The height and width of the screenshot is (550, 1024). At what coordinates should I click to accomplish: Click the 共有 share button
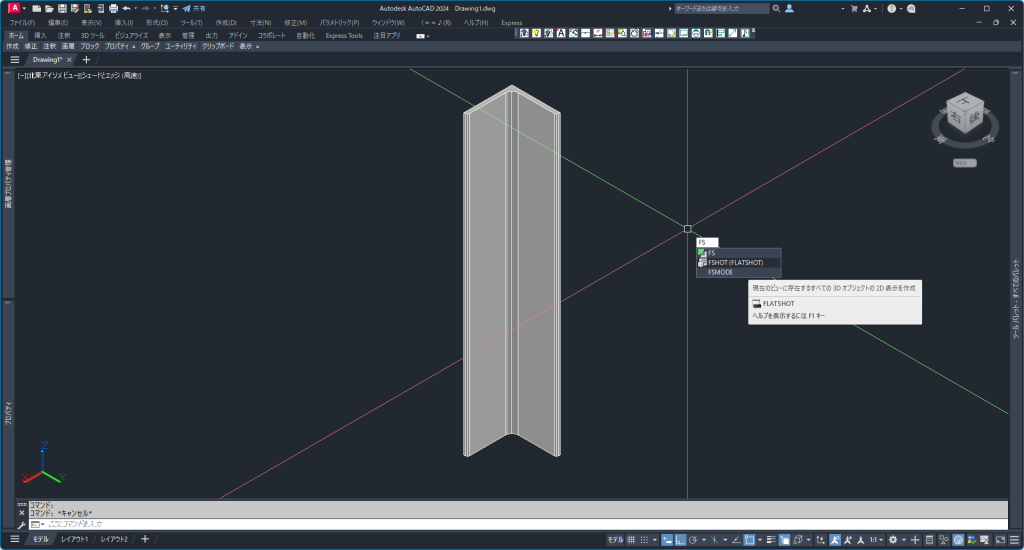tap(193, 8)
